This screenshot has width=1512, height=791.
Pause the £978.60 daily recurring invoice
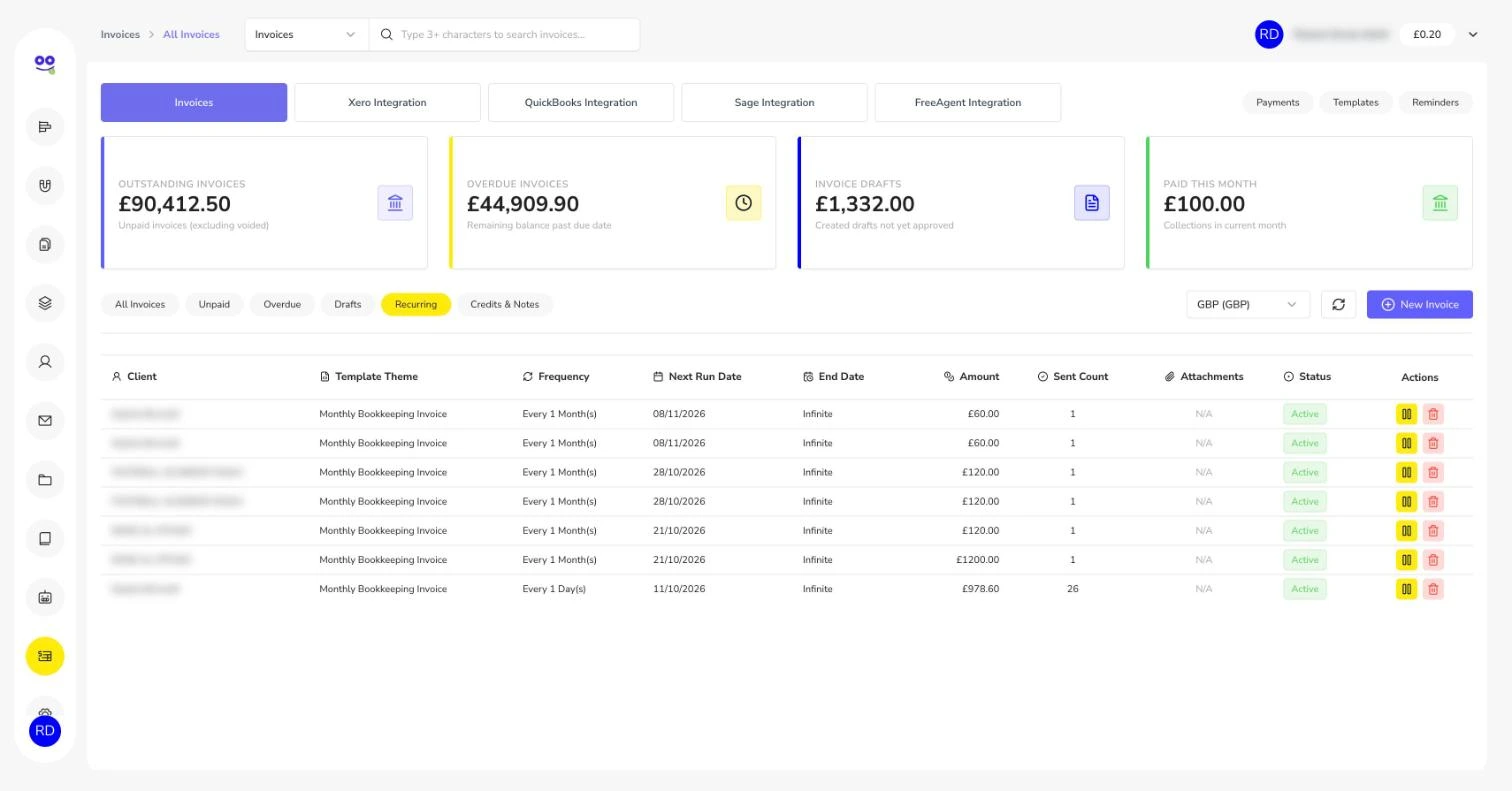click(1406, 589)
